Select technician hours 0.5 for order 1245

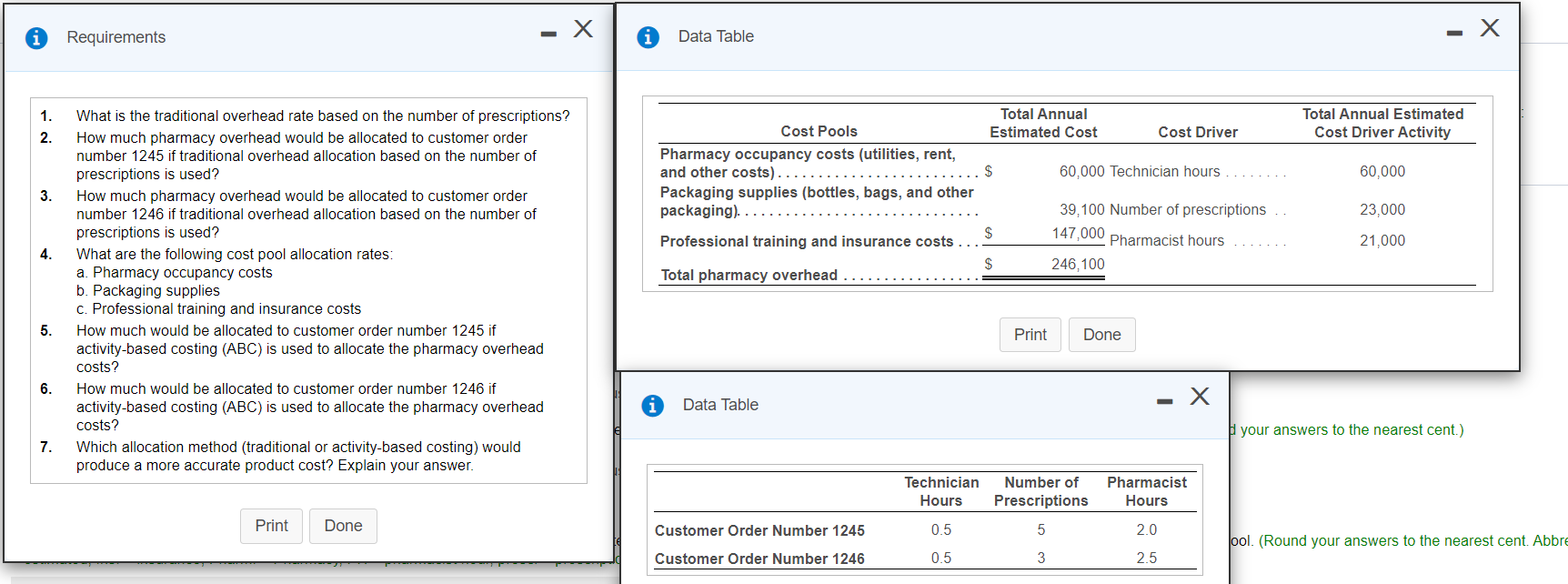(941, 529)
